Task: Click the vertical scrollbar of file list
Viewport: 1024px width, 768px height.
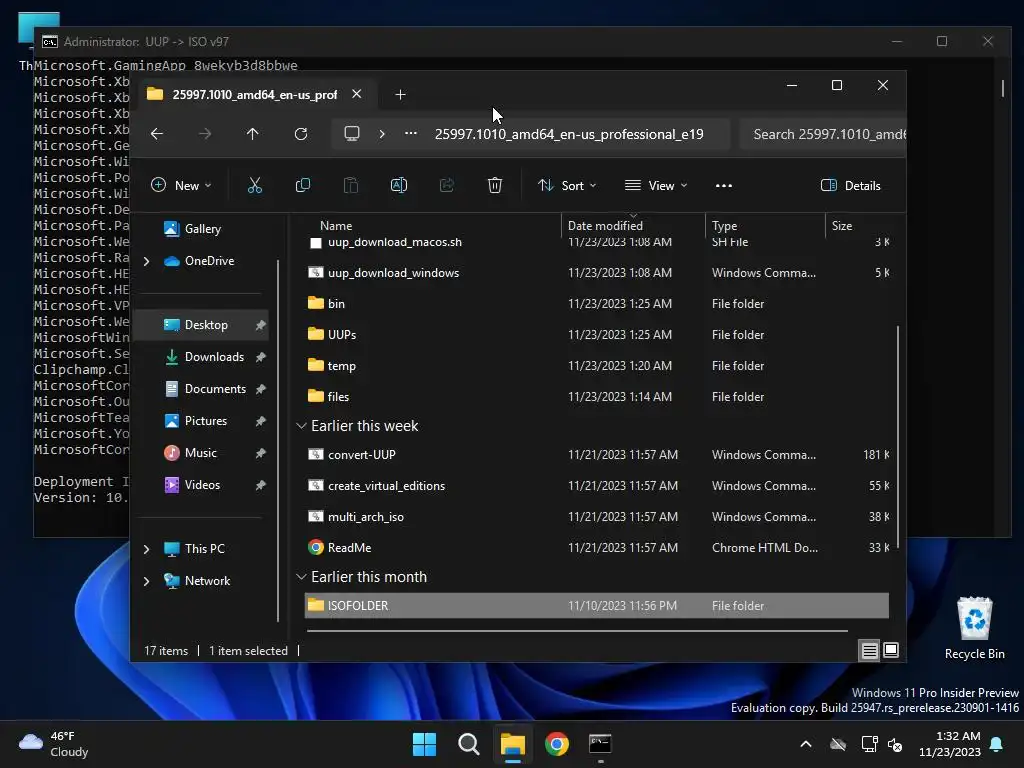Action: (898, 436)
